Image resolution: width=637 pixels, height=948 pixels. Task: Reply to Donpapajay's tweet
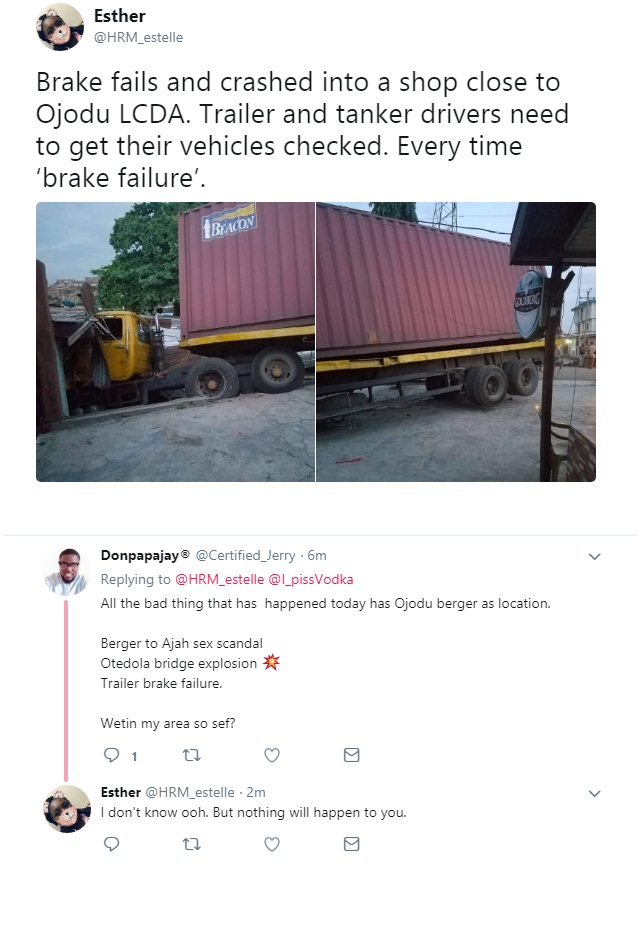pyautogui.click(x=112, y=756)
